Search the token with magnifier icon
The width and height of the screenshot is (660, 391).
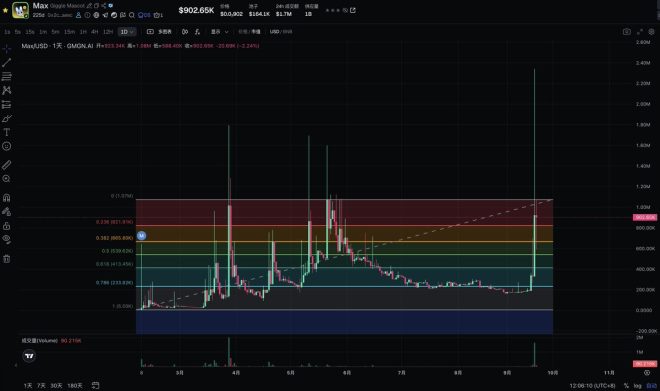click(x=132, y=15)
